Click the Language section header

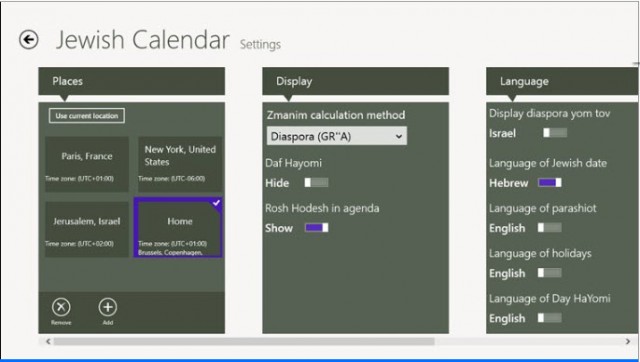pos(562,81)
